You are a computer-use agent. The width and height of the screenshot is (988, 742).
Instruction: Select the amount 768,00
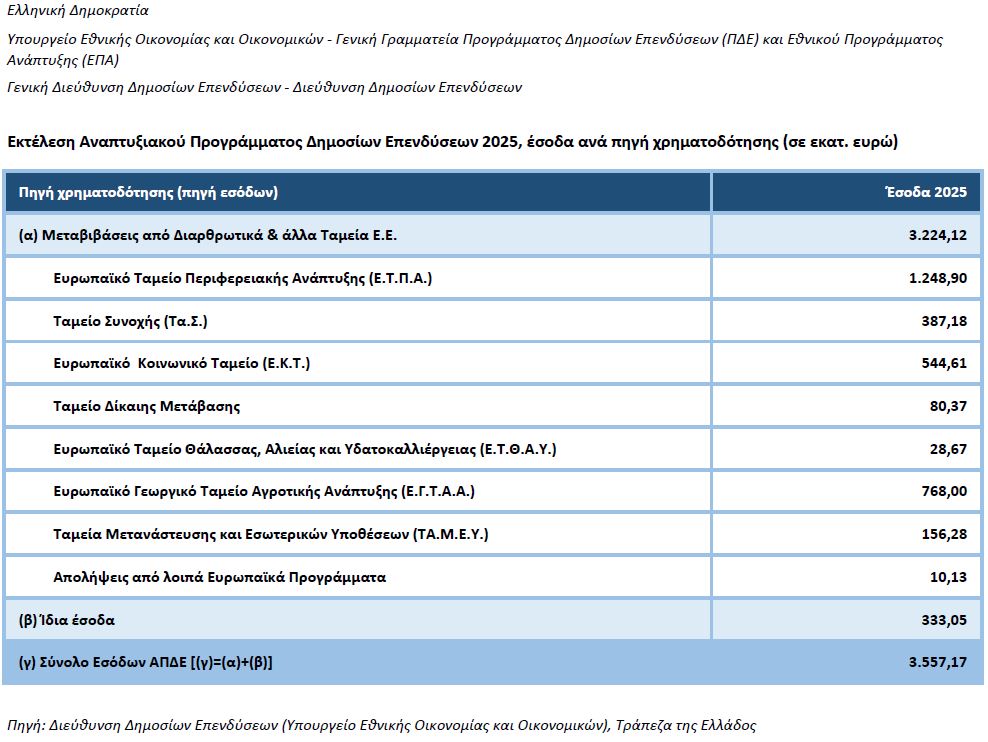pos(944,491)
